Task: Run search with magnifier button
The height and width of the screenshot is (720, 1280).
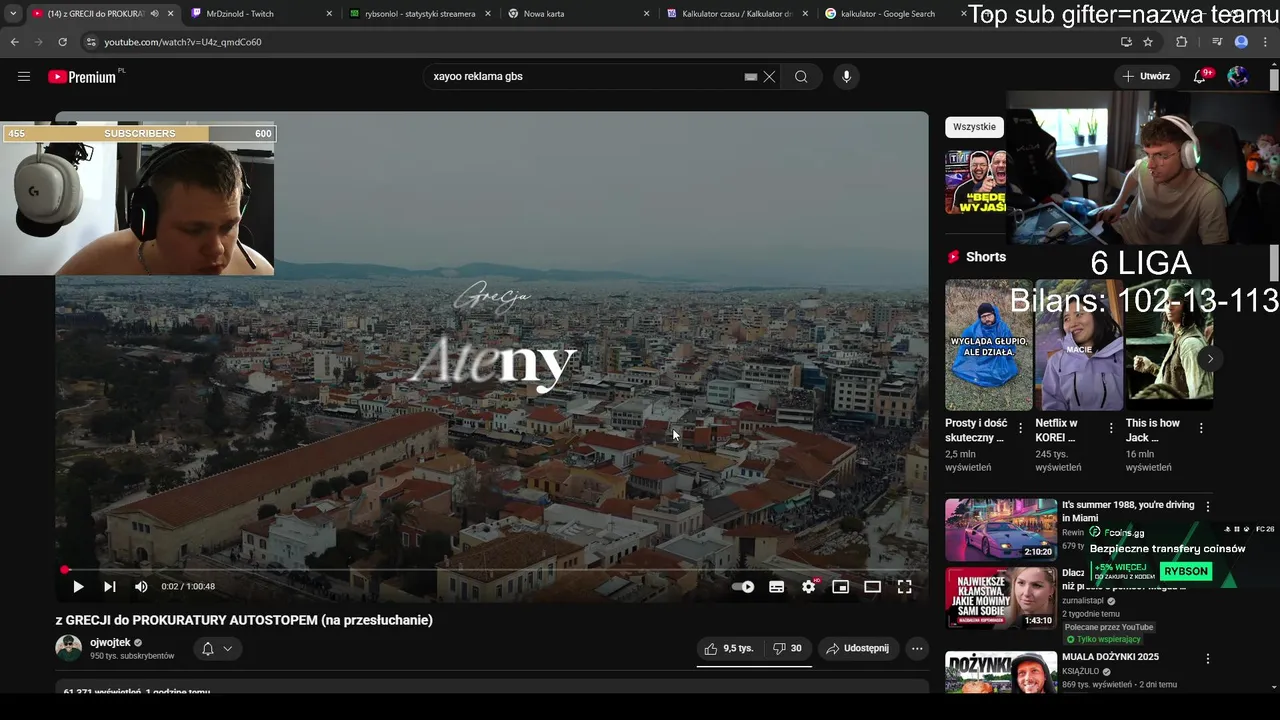Action: click(801, 77)
